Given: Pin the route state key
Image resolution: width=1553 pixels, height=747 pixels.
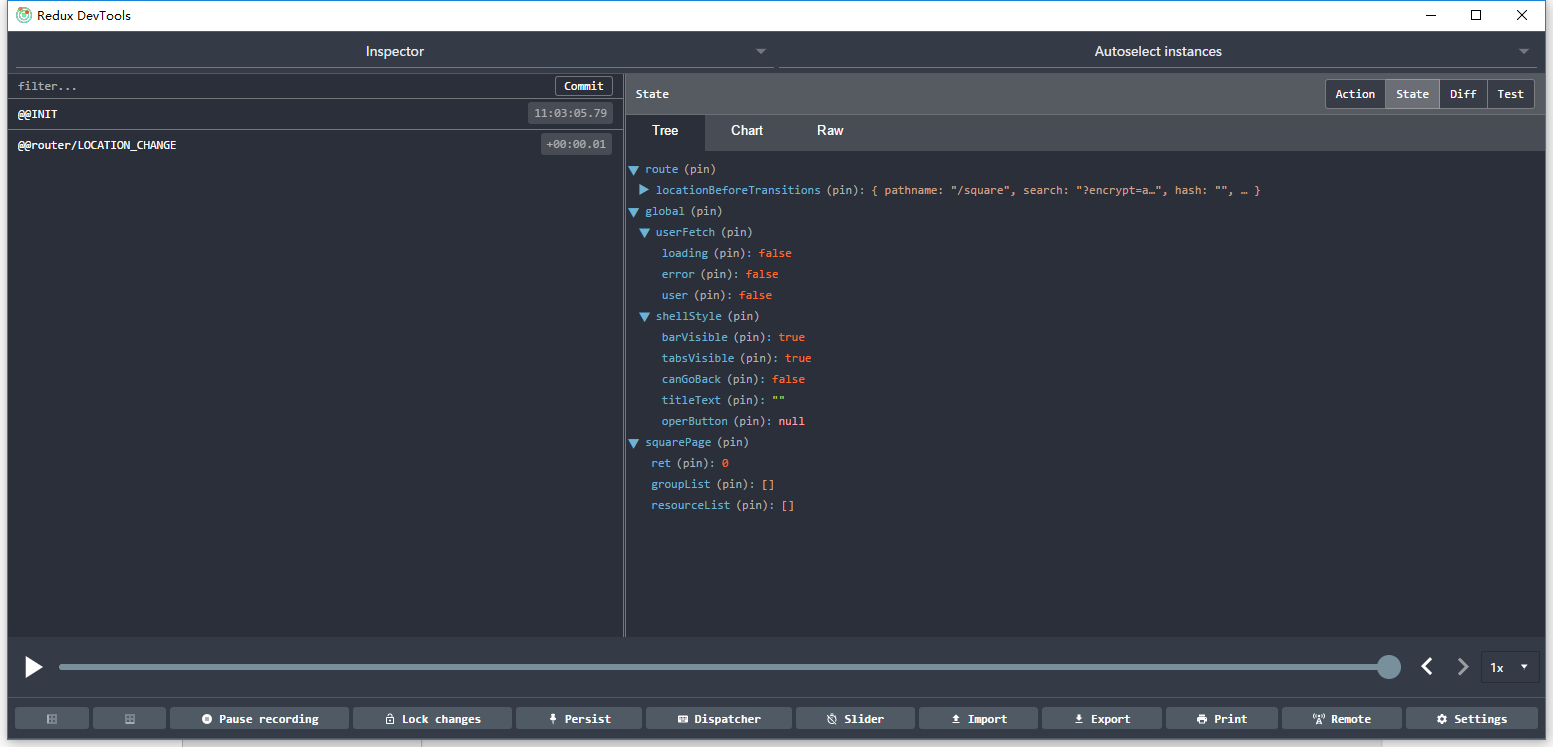Looking at the screenshot, I should 700,170.
